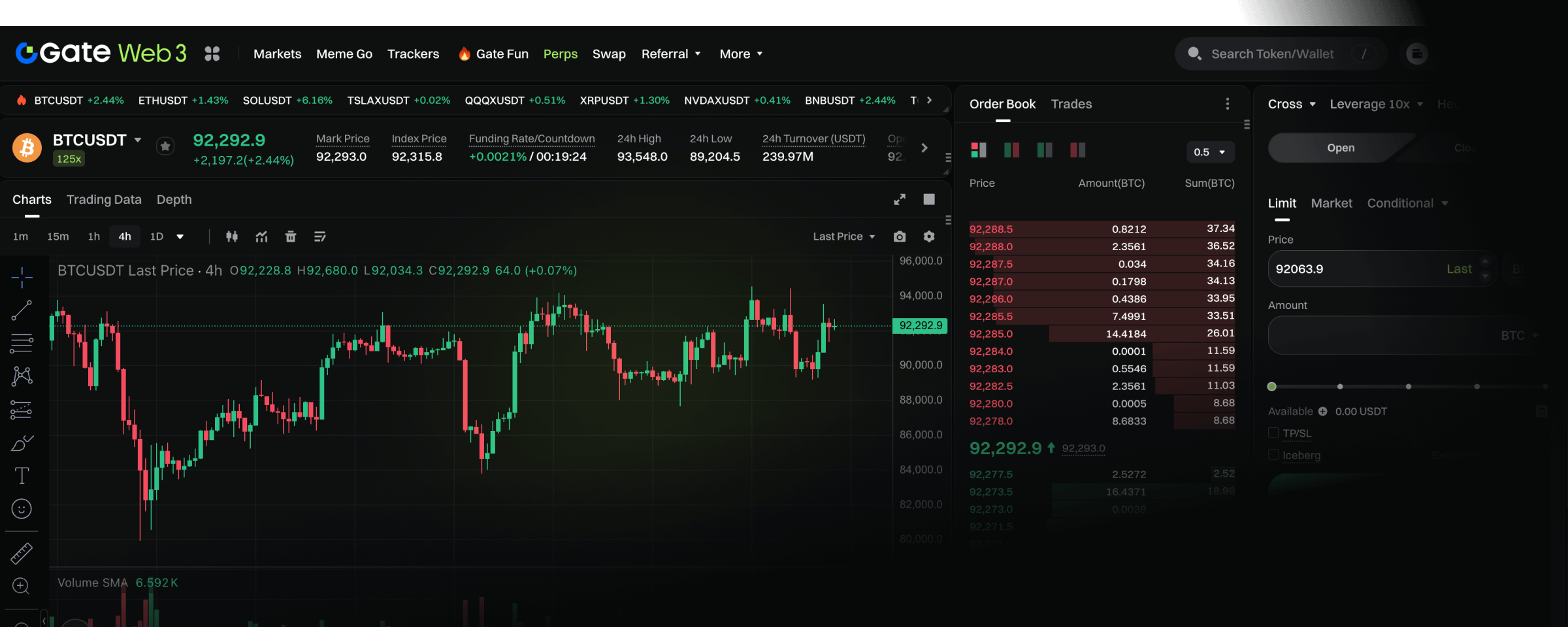Enable the TP/SL checkbox
1568x627 pixels.
tap(1273, 433)
